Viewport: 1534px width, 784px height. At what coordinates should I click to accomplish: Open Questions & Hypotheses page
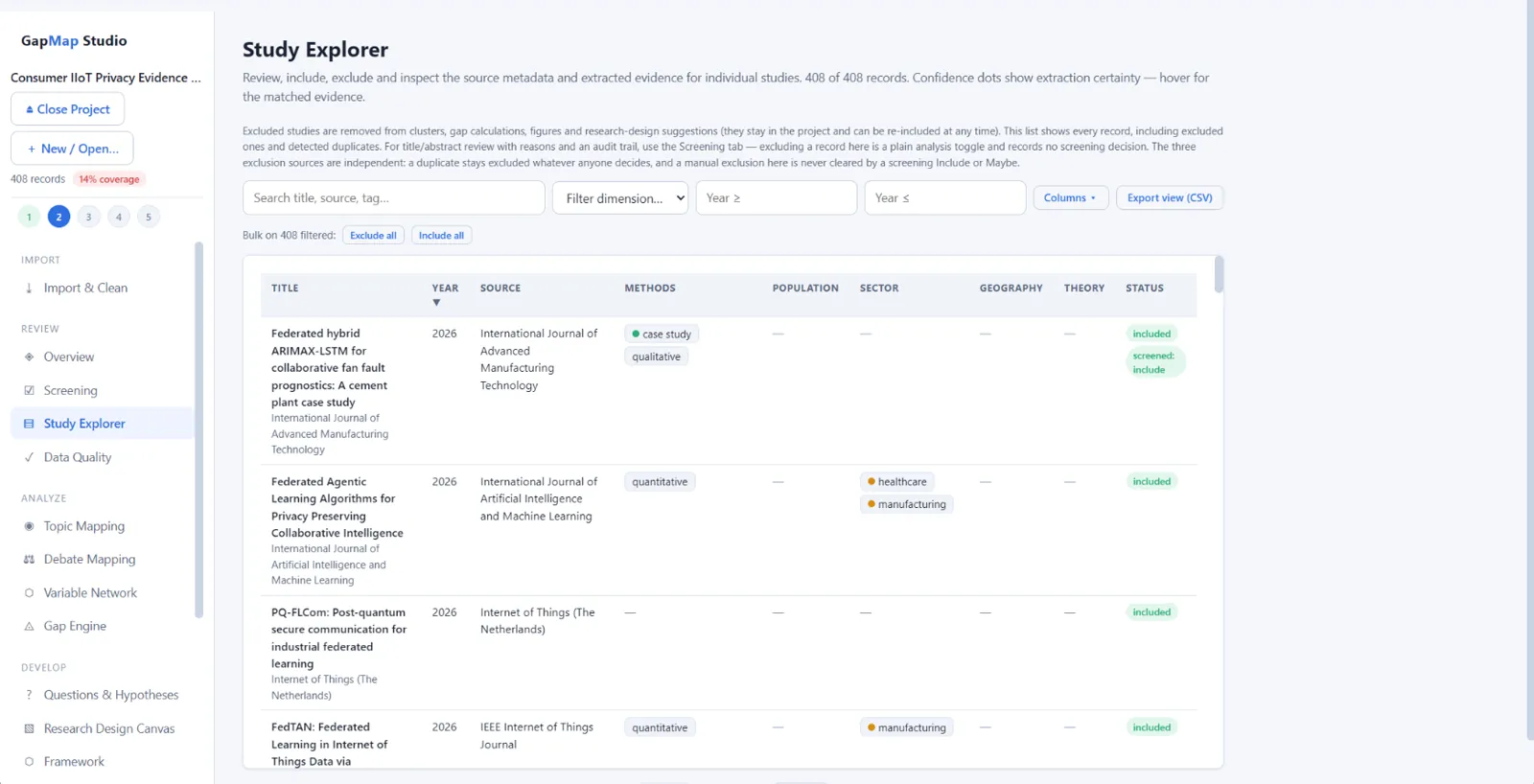pyautogui.click(x=102, y=695)
